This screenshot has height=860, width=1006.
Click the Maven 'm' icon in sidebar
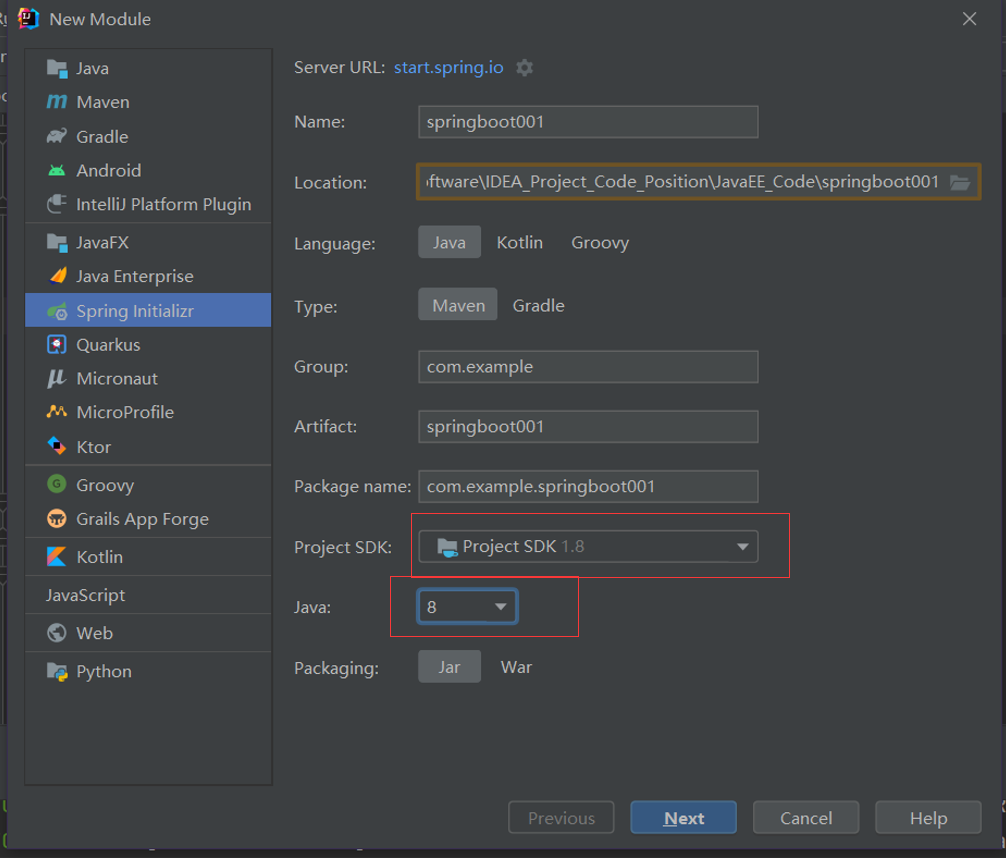point(57,102)
